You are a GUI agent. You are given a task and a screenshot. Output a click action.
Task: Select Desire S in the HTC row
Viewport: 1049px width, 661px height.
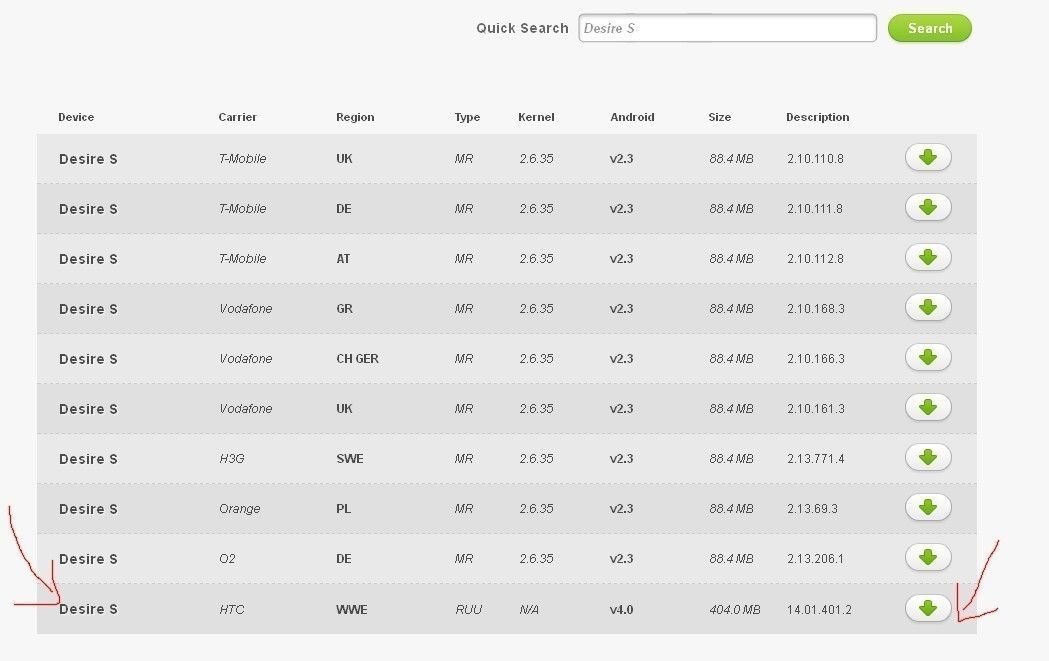pos(88,609)
